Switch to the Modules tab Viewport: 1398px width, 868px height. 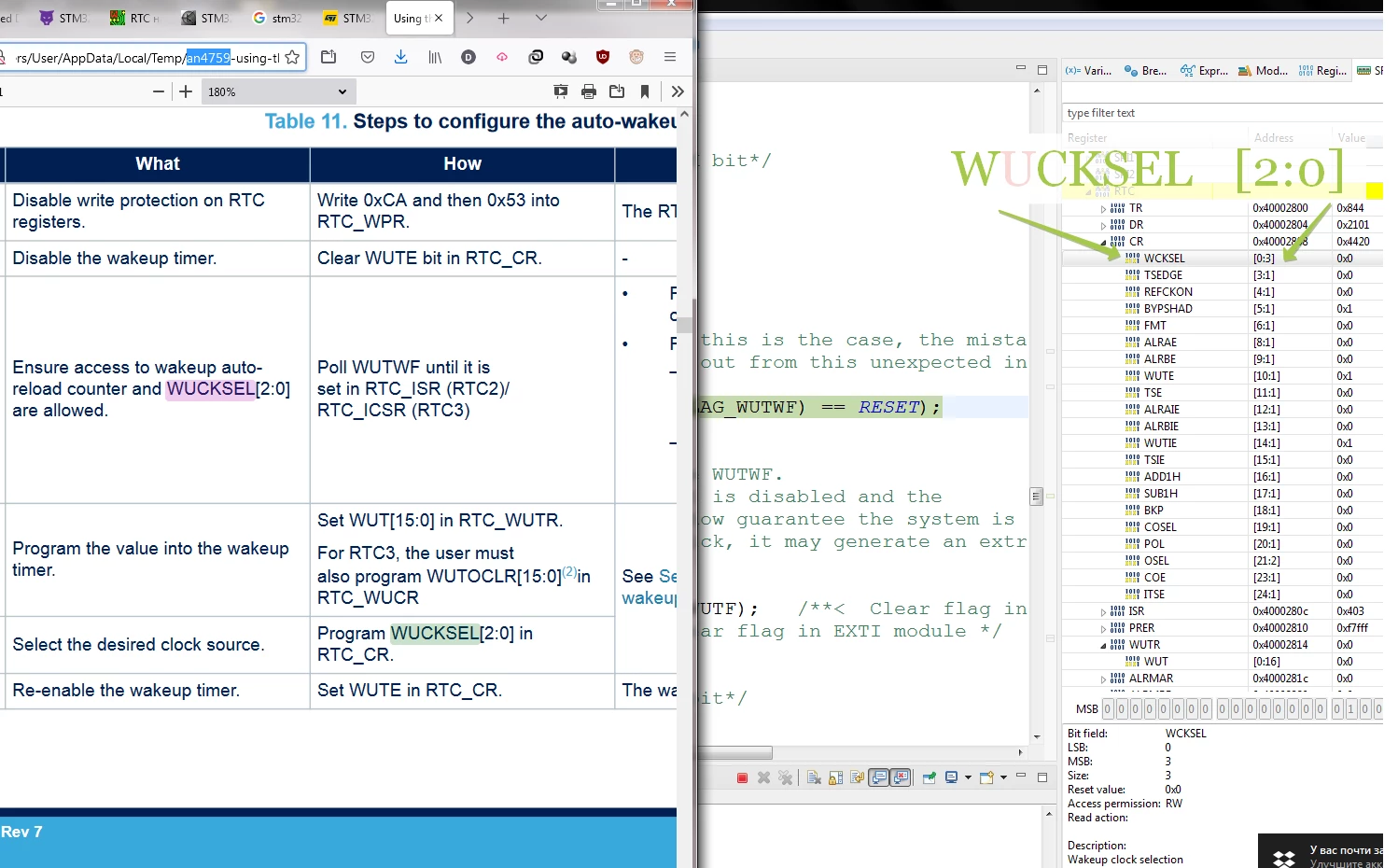1263,71
